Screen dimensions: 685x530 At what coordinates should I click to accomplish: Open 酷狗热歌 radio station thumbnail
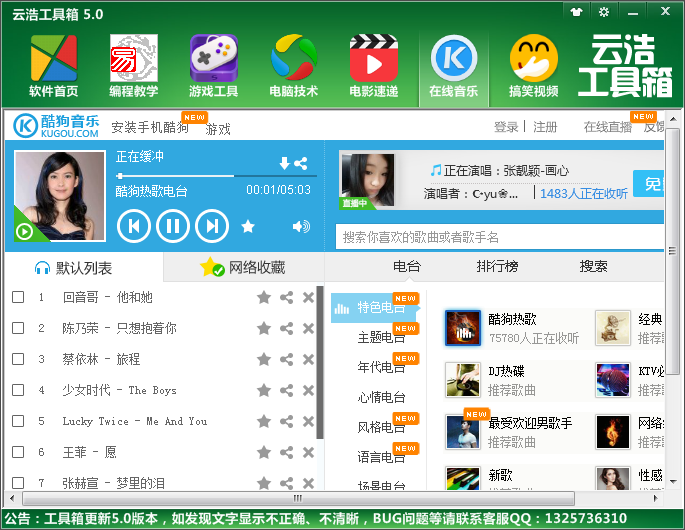tap(463, 328)
